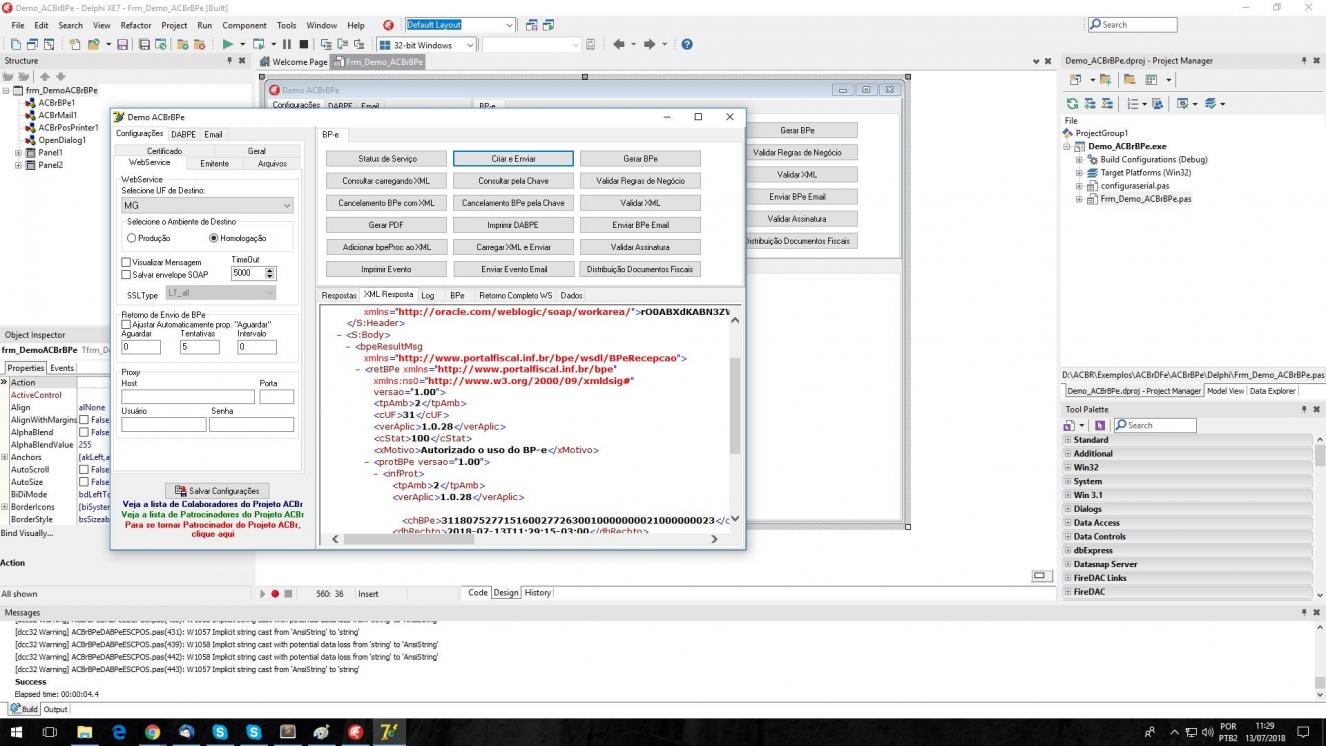The image size is (1326, 746).
Task: Toggle the AutoSize False checkbox
Action: 85,482
